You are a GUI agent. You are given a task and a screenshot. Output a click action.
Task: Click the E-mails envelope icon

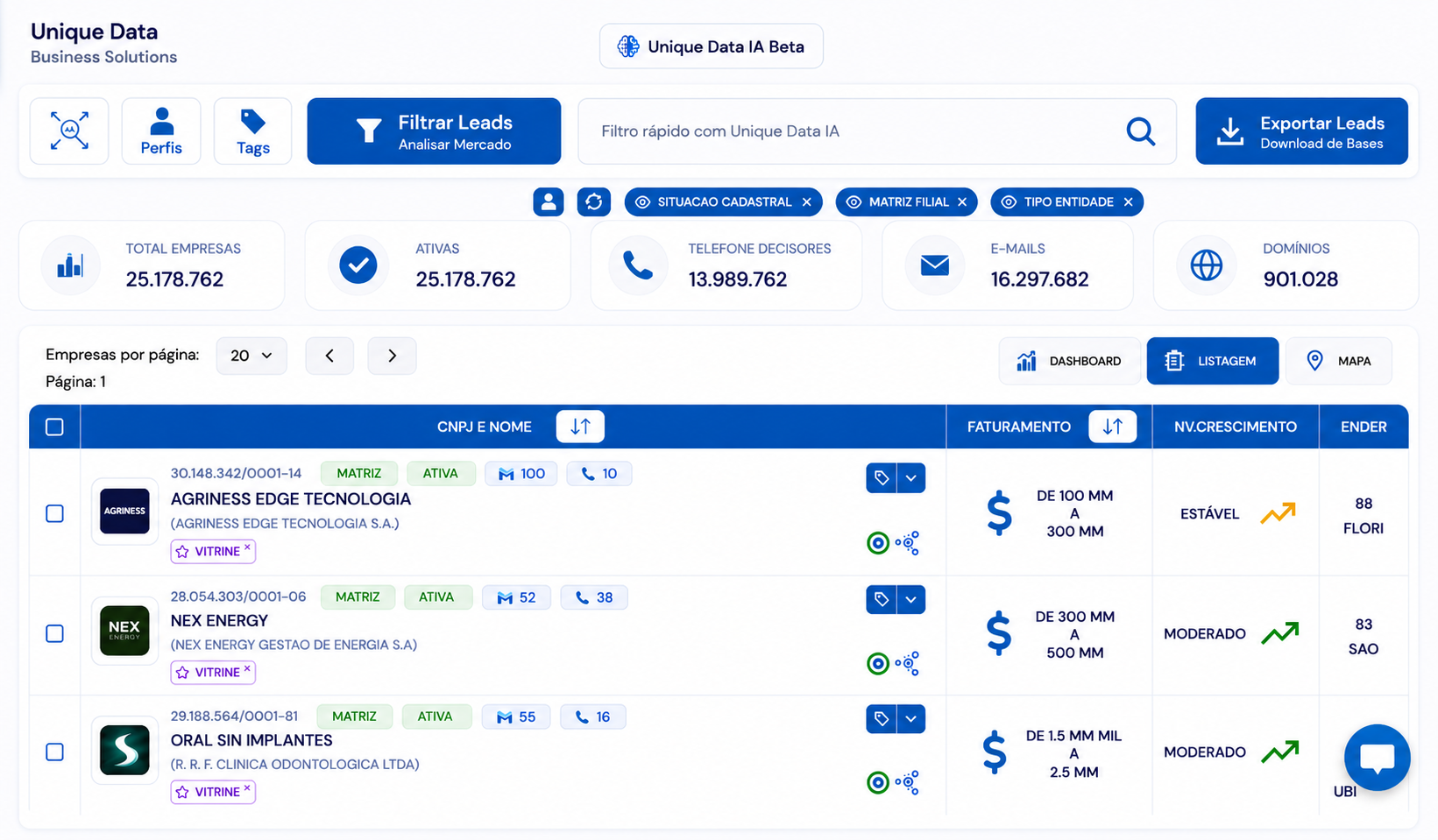(935, 265)
